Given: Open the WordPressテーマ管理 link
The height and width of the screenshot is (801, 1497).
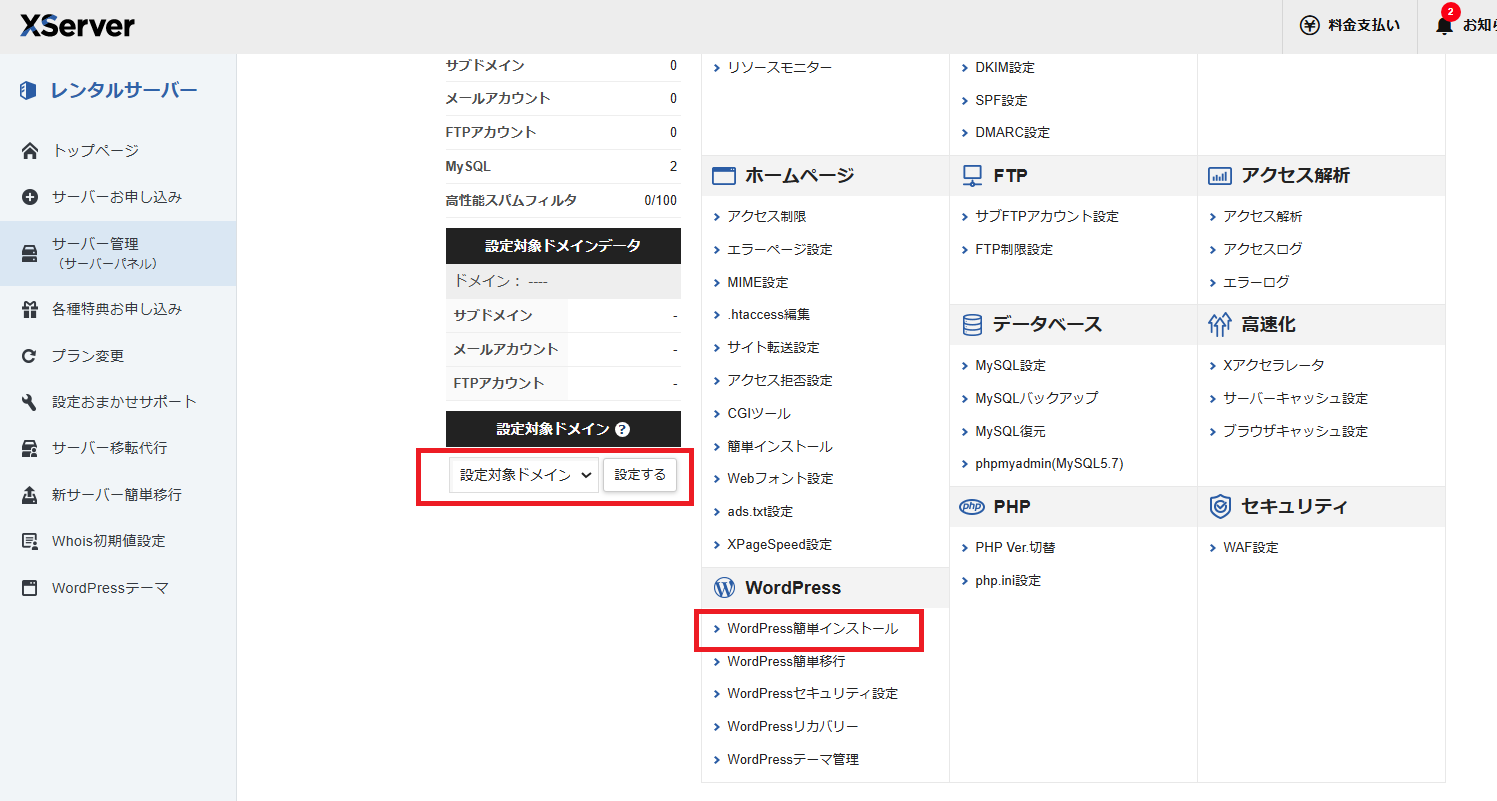Looking at the screenshot, I should pos(792,760).
